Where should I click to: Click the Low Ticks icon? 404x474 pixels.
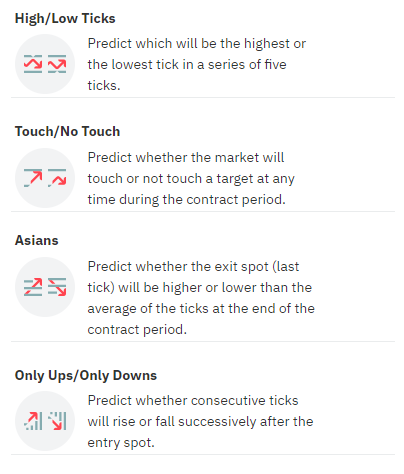pyautogui.click(x=57, y=64)
